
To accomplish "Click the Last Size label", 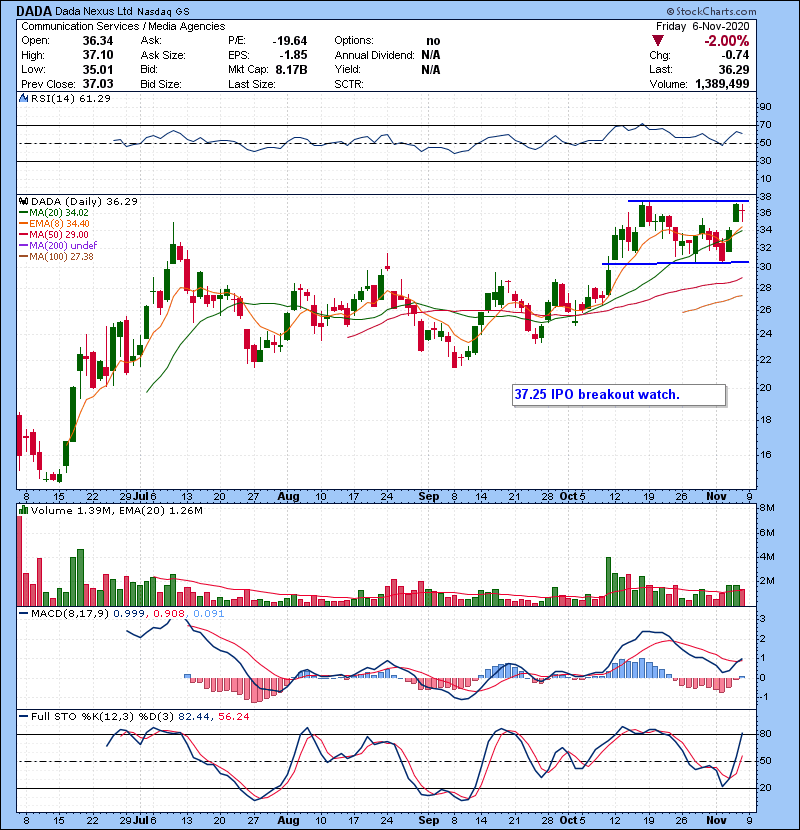I will 251,84.
